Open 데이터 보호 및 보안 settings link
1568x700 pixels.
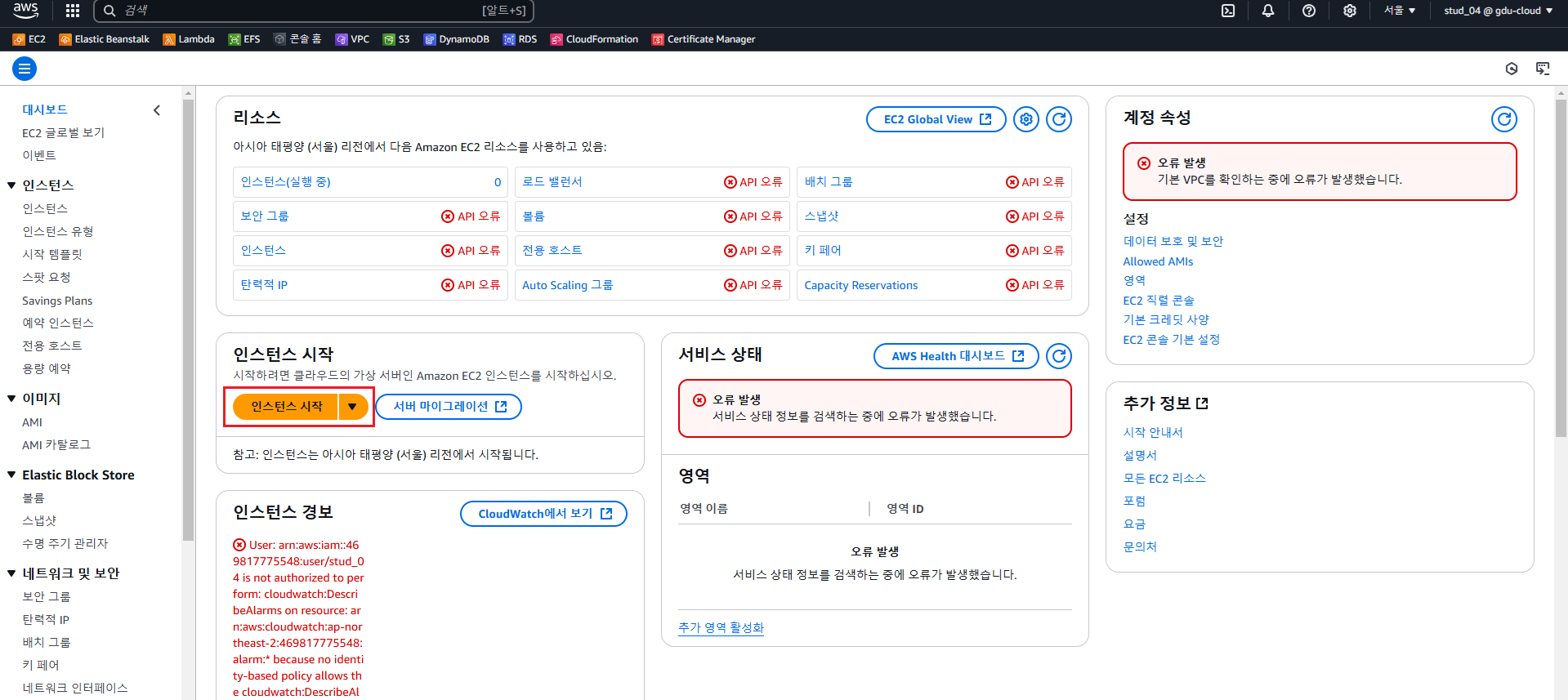click(x=1173, y=241)
